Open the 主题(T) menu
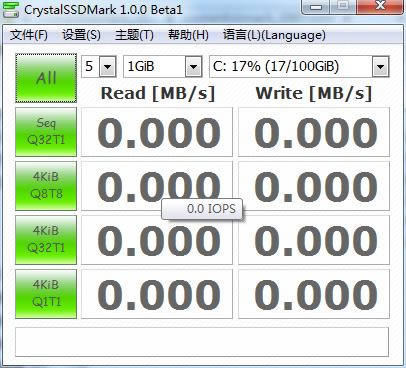Image resolution: width=406 pixels, height=368 pixels. coord(134,35)
